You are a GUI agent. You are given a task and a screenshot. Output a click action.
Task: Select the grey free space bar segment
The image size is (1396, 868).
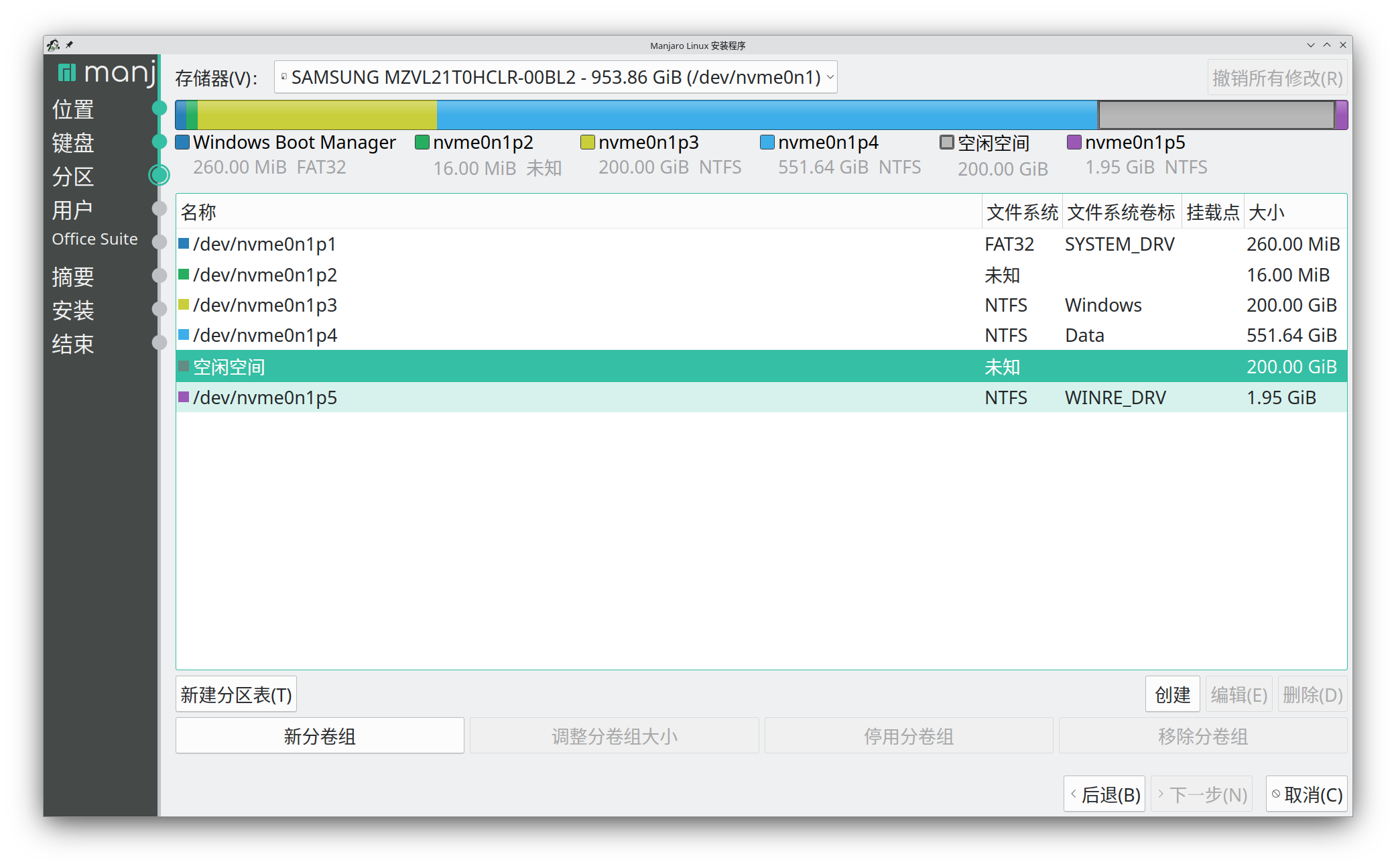(1216, 115)
